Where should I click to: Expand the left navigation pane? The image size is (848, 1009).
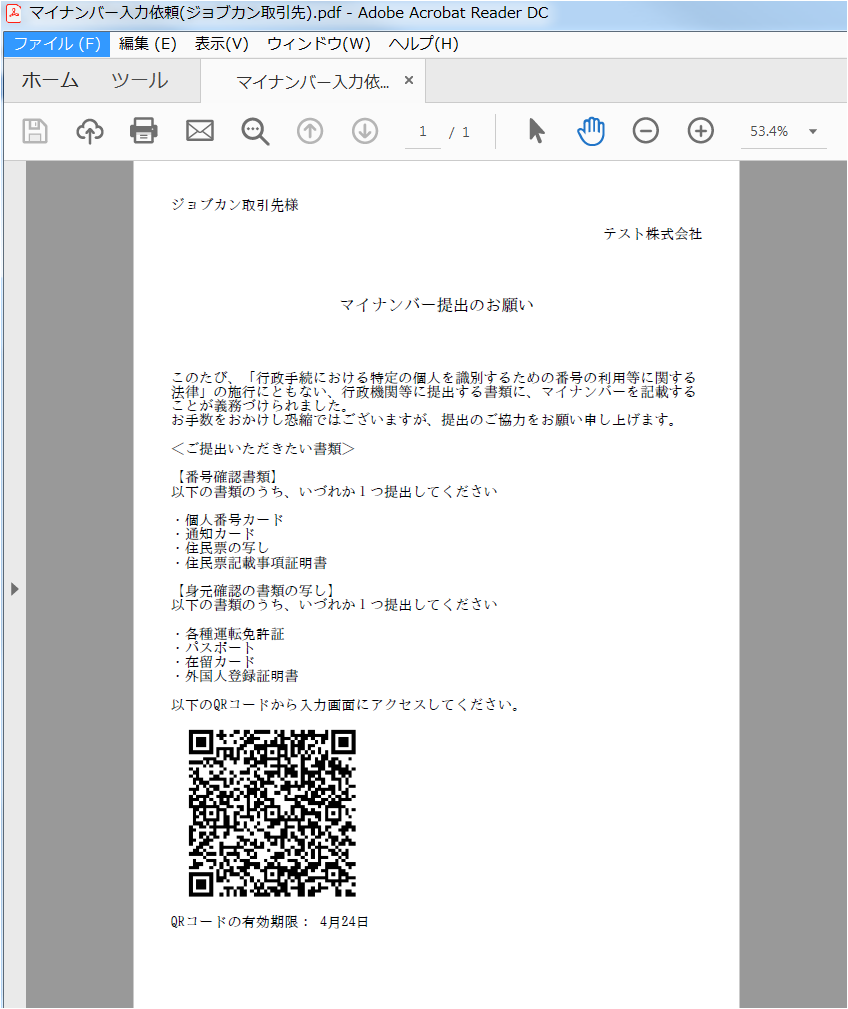point(14,589)
